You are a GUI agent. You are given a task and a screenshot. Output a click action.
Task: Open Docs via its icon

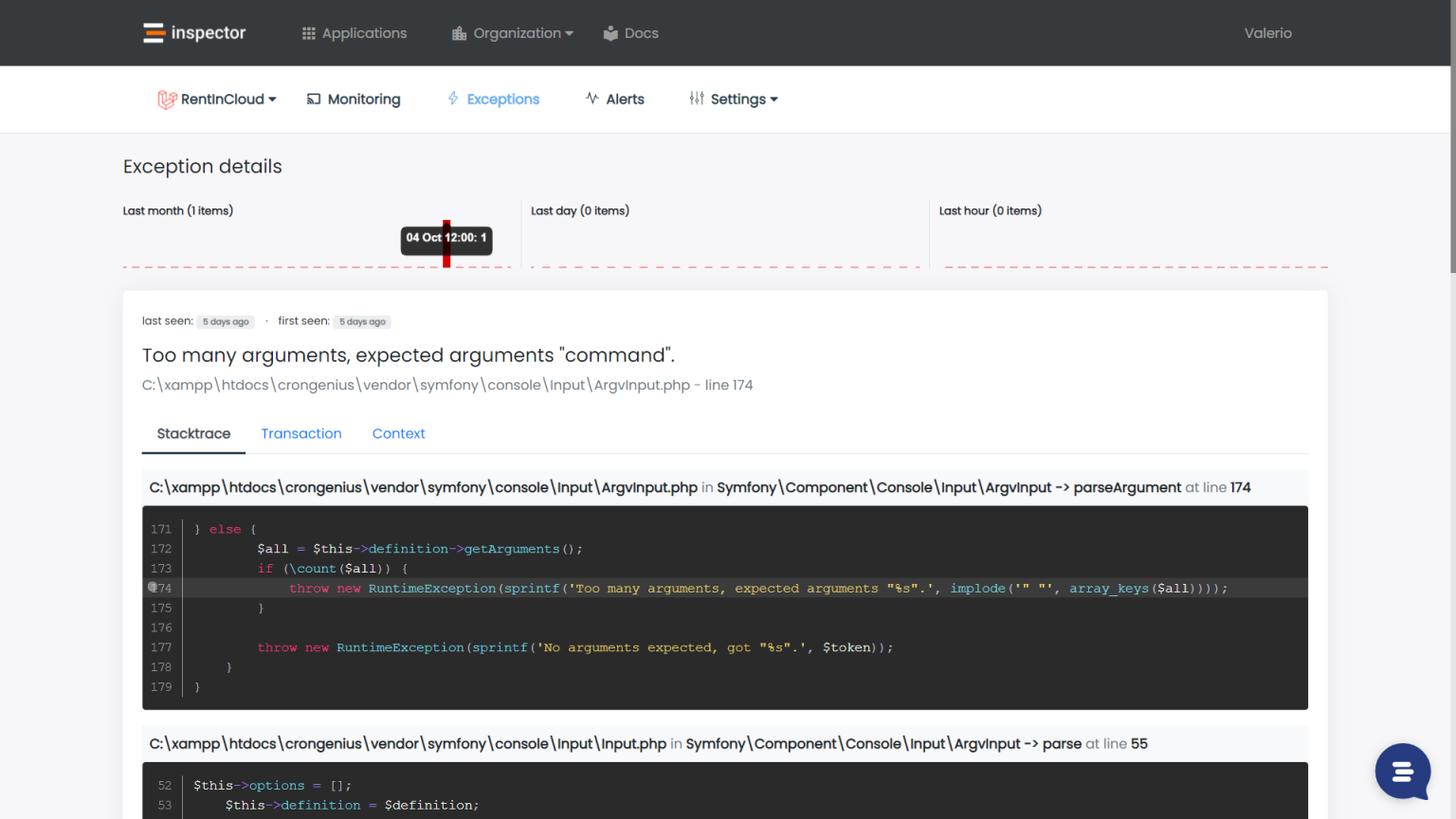(610, 32)
